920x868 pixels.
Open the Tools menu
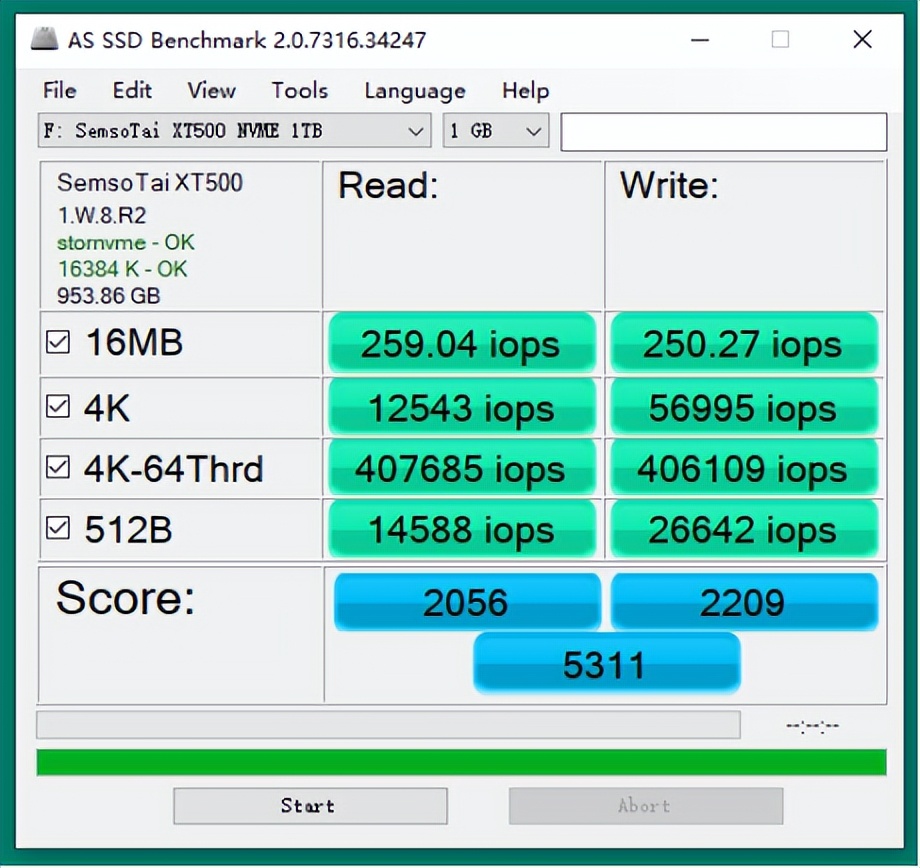[299, 91]
